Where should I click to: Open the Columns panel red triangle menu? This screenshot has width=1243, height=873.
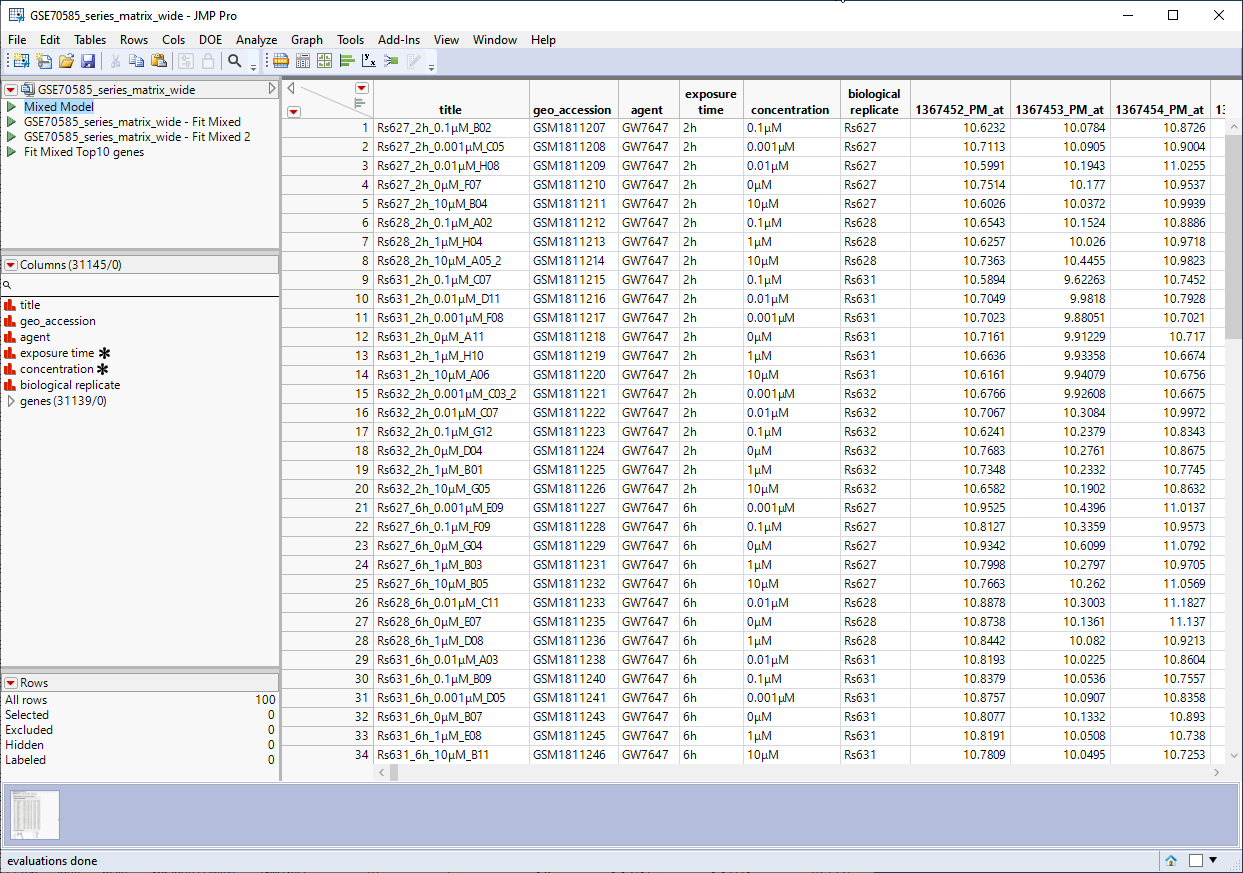tap(11, 265)
